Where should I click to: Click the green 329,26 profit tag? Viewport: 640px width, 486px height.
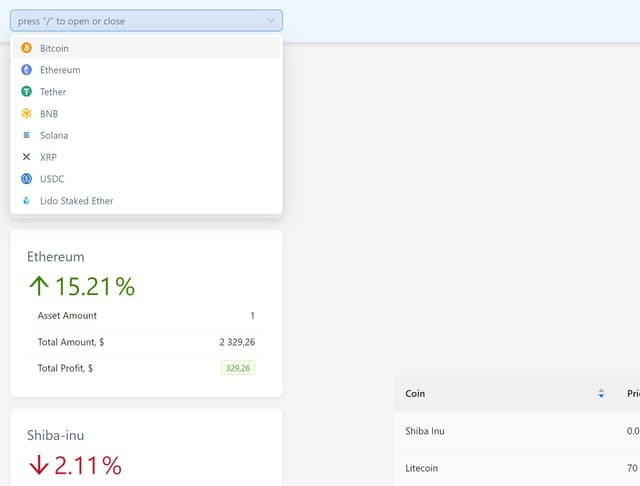click(239, 368)
